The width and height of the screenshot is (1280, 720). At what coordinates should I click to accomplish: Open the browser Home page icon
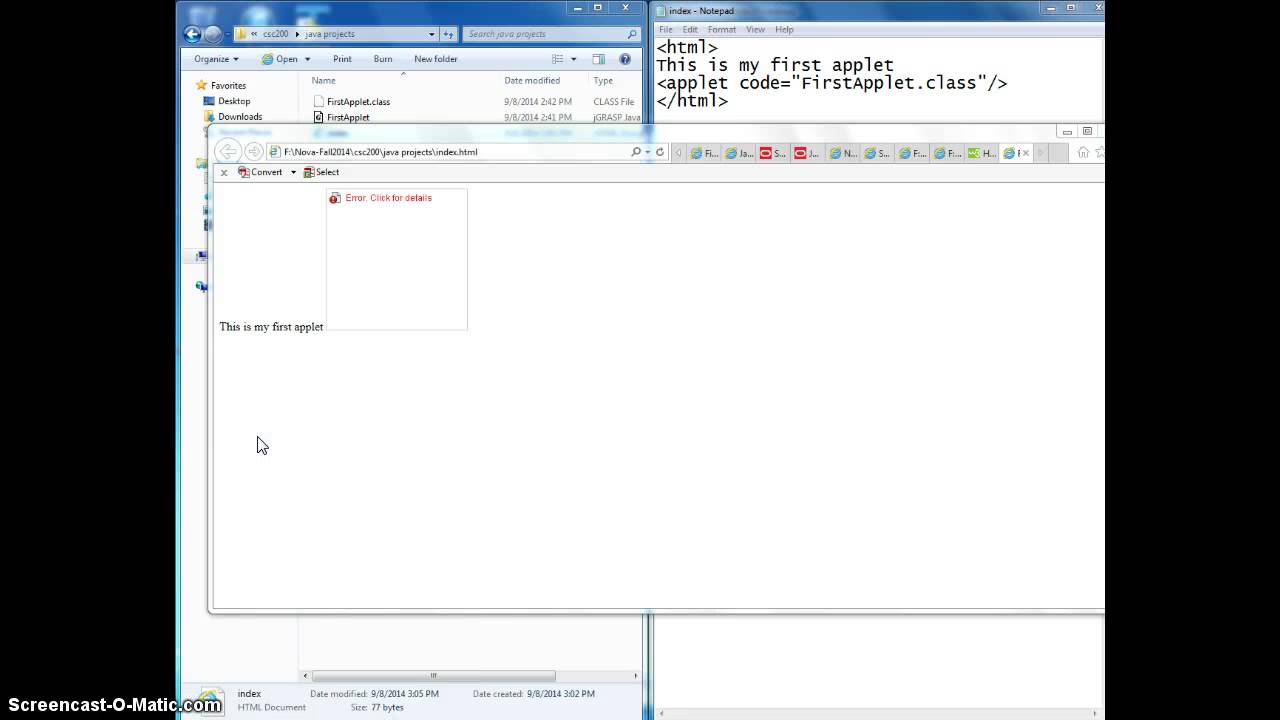point(1083,152)
